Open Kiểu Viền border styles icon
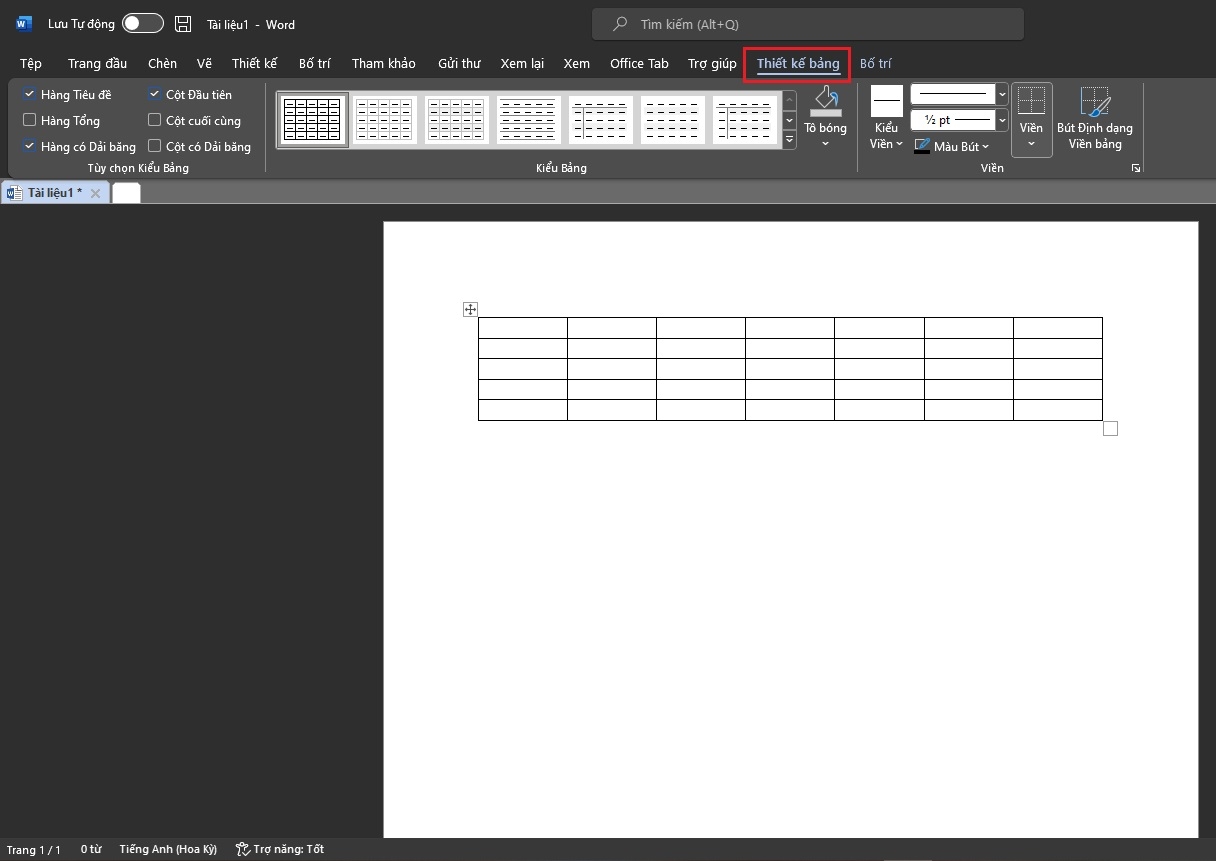This screenshot has width=1216, height=861. click(886, 102)
